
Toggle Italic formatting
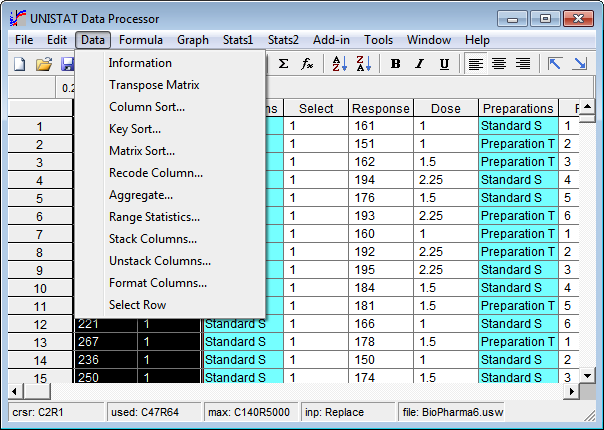tap(420, 64)
